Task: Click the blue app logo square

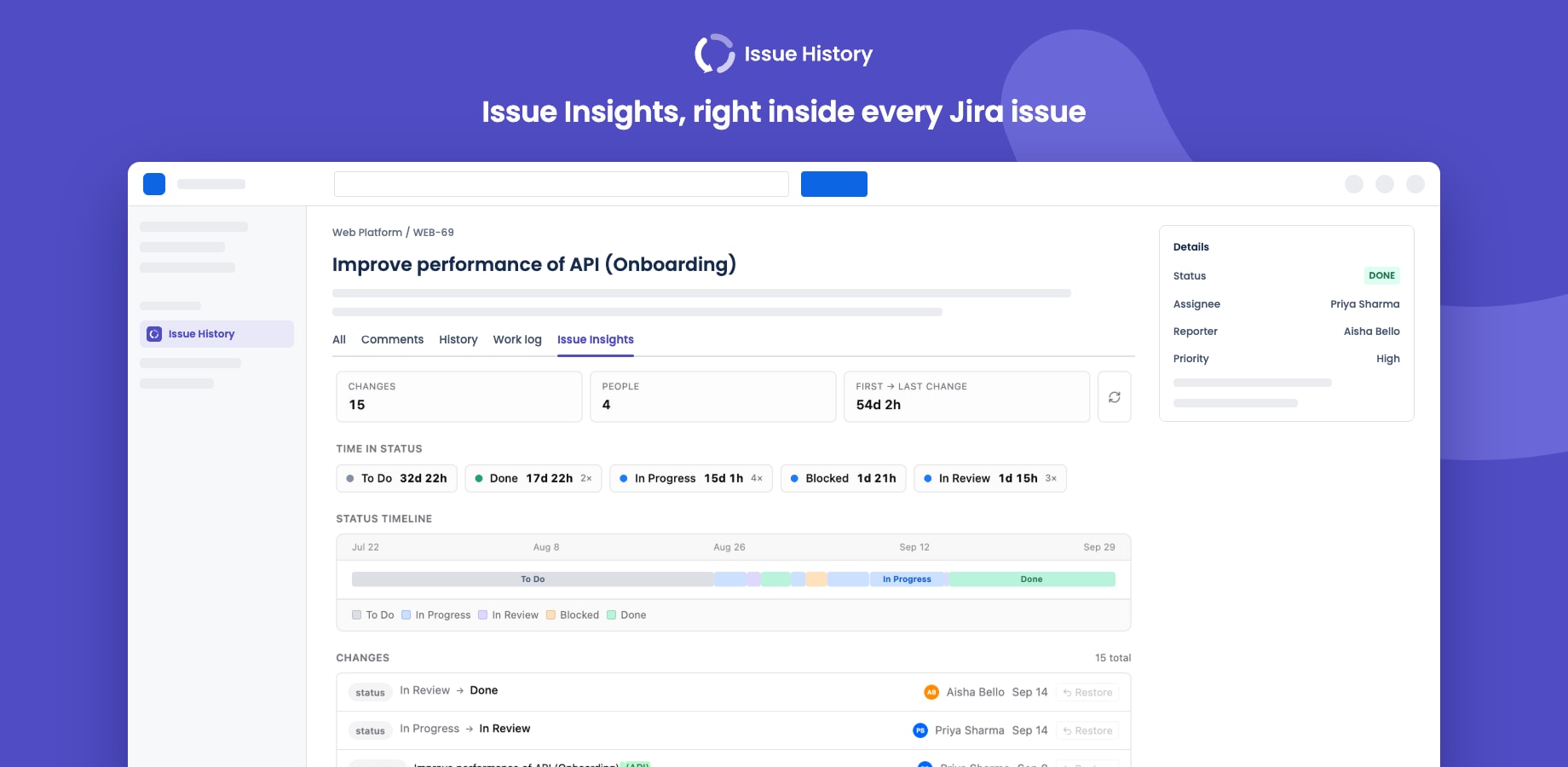Action: 154,184
